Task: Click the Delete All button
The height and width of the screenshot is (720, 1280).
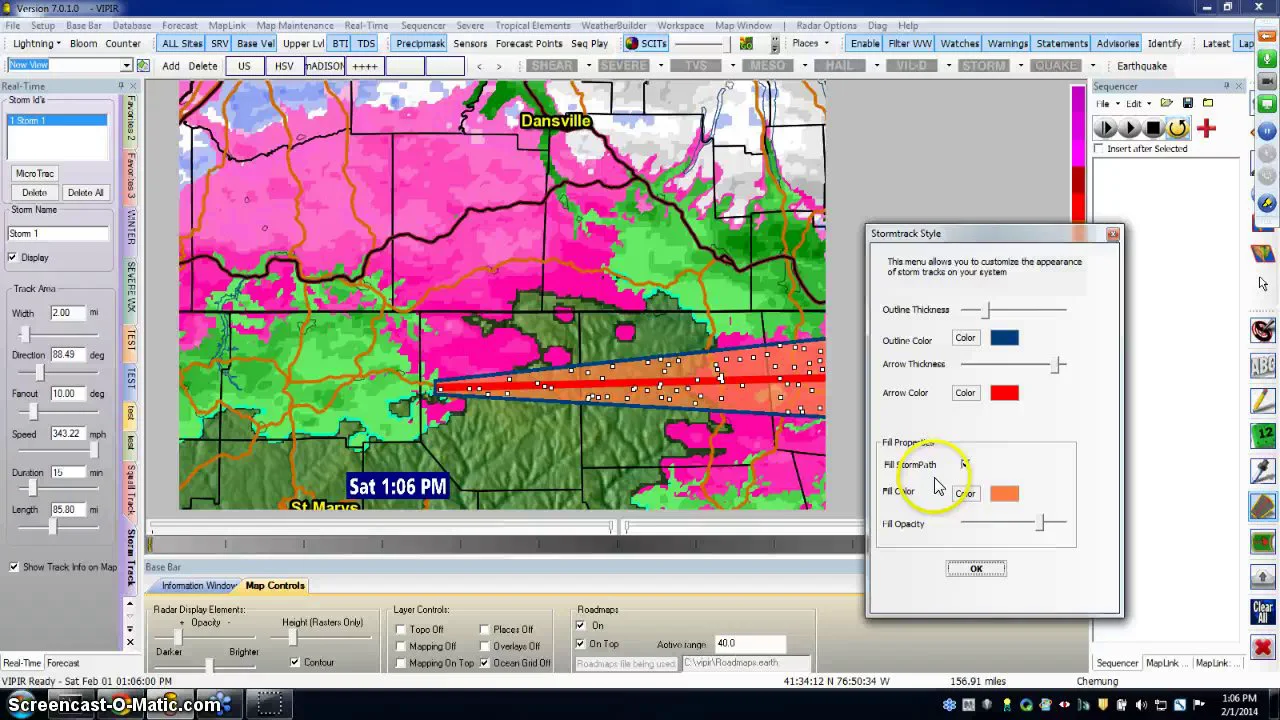Action: point(85,193)
